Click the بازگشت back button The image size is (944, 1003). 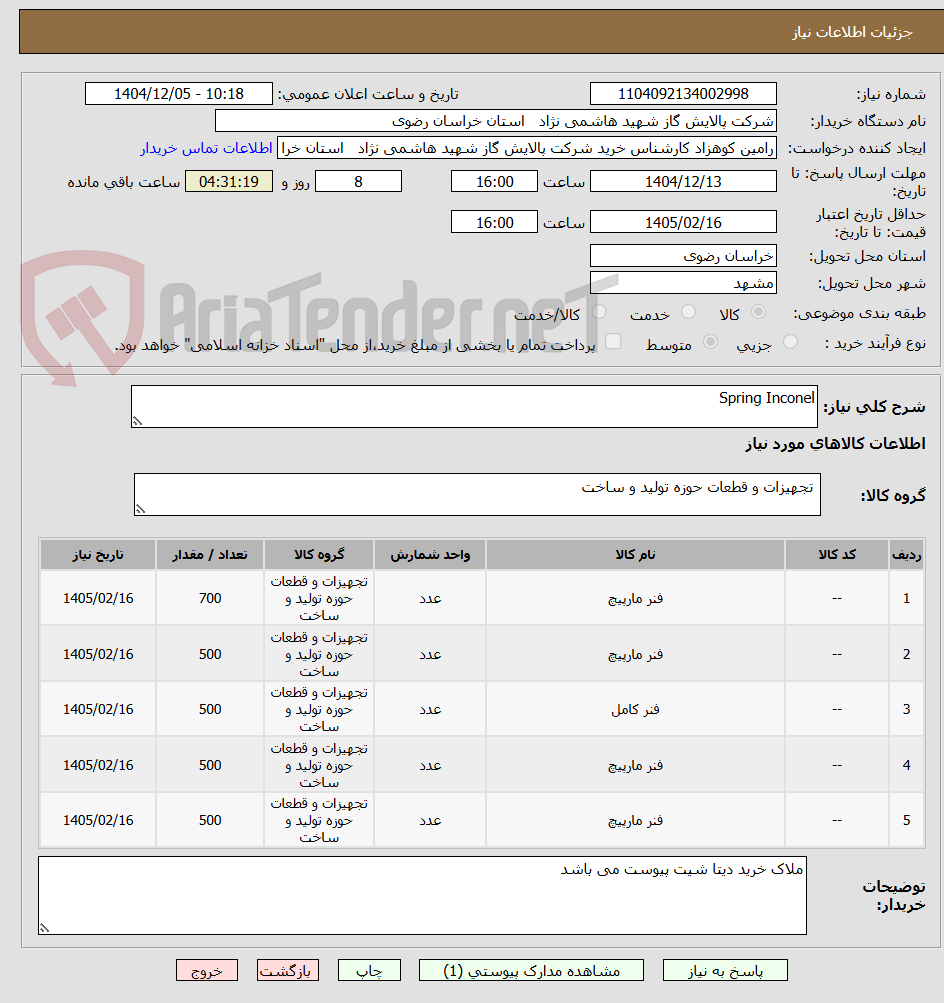pos(288,970)
